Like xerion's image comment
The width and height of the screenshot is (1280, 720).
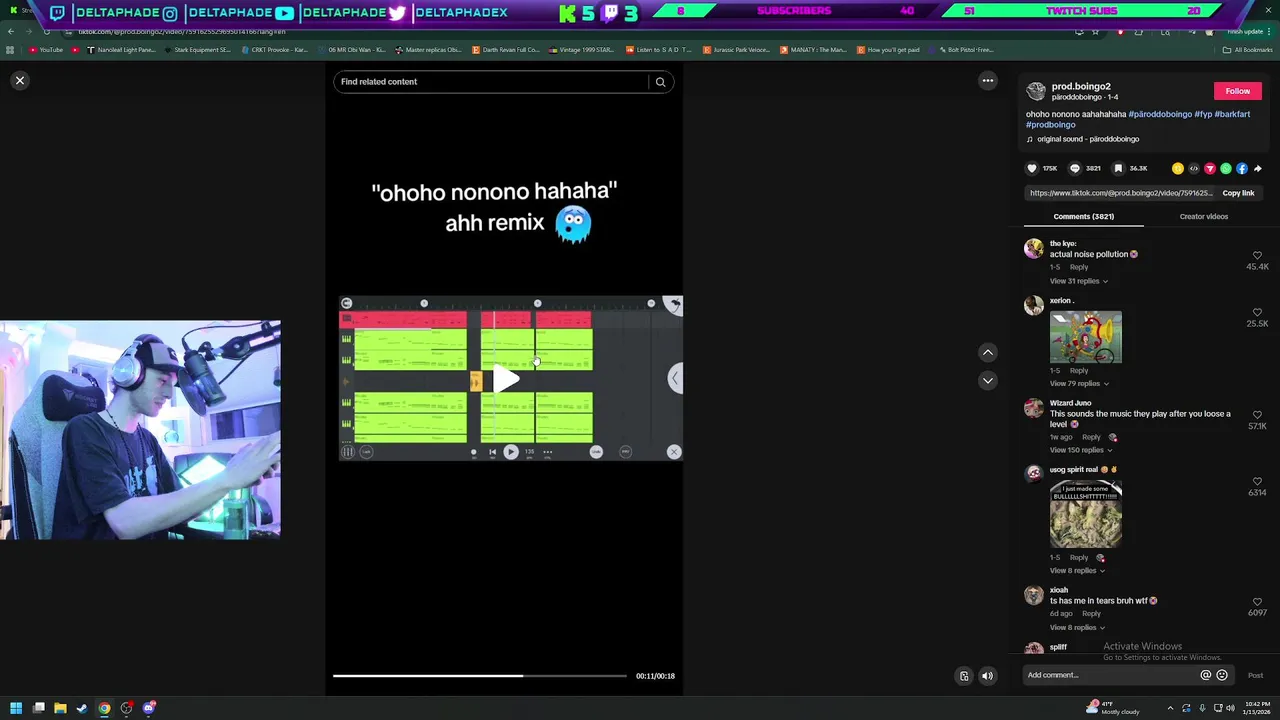(1257, 313)
